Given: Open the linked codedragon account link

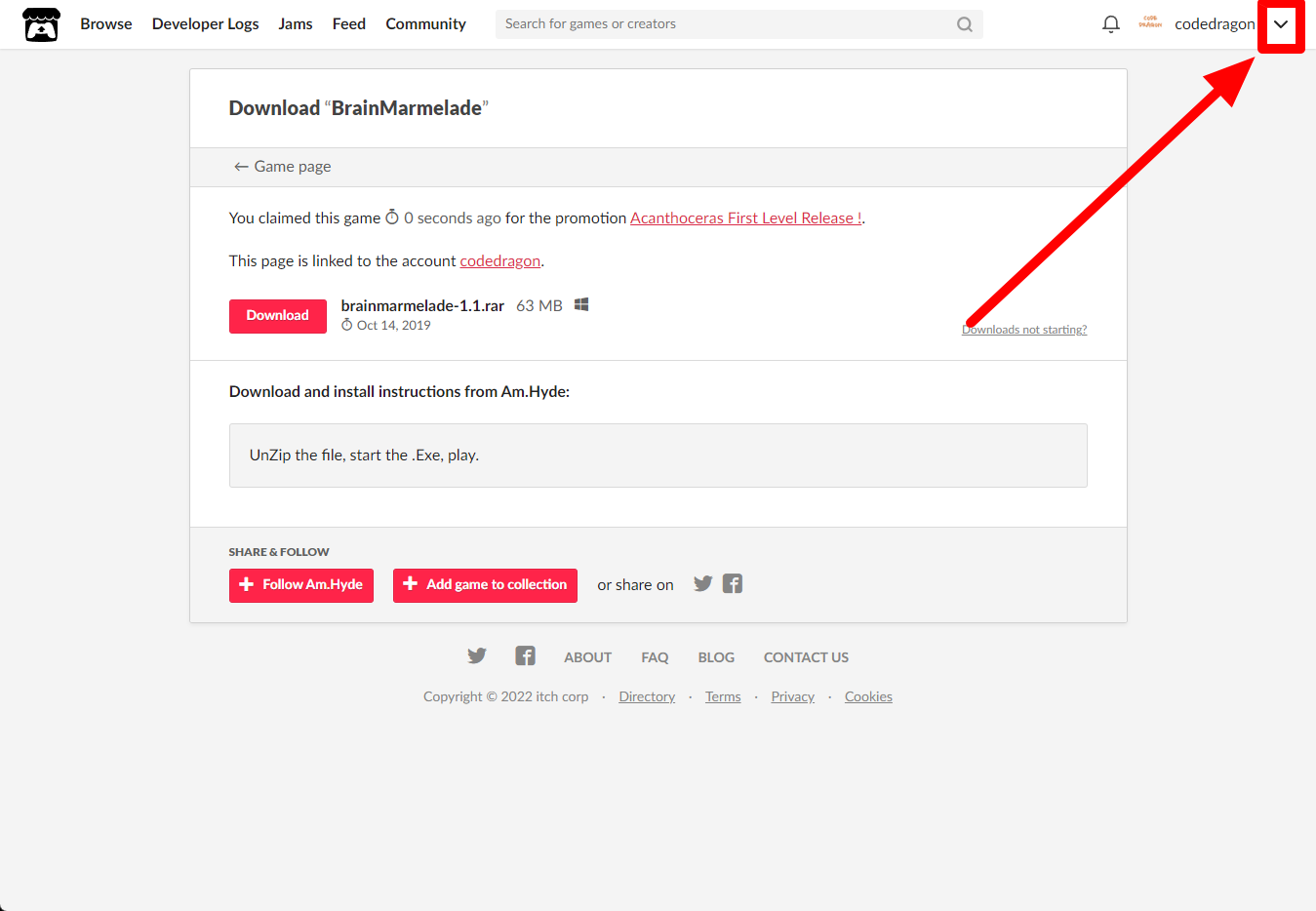Looking at the screenshot, I should tap(500, 261).
